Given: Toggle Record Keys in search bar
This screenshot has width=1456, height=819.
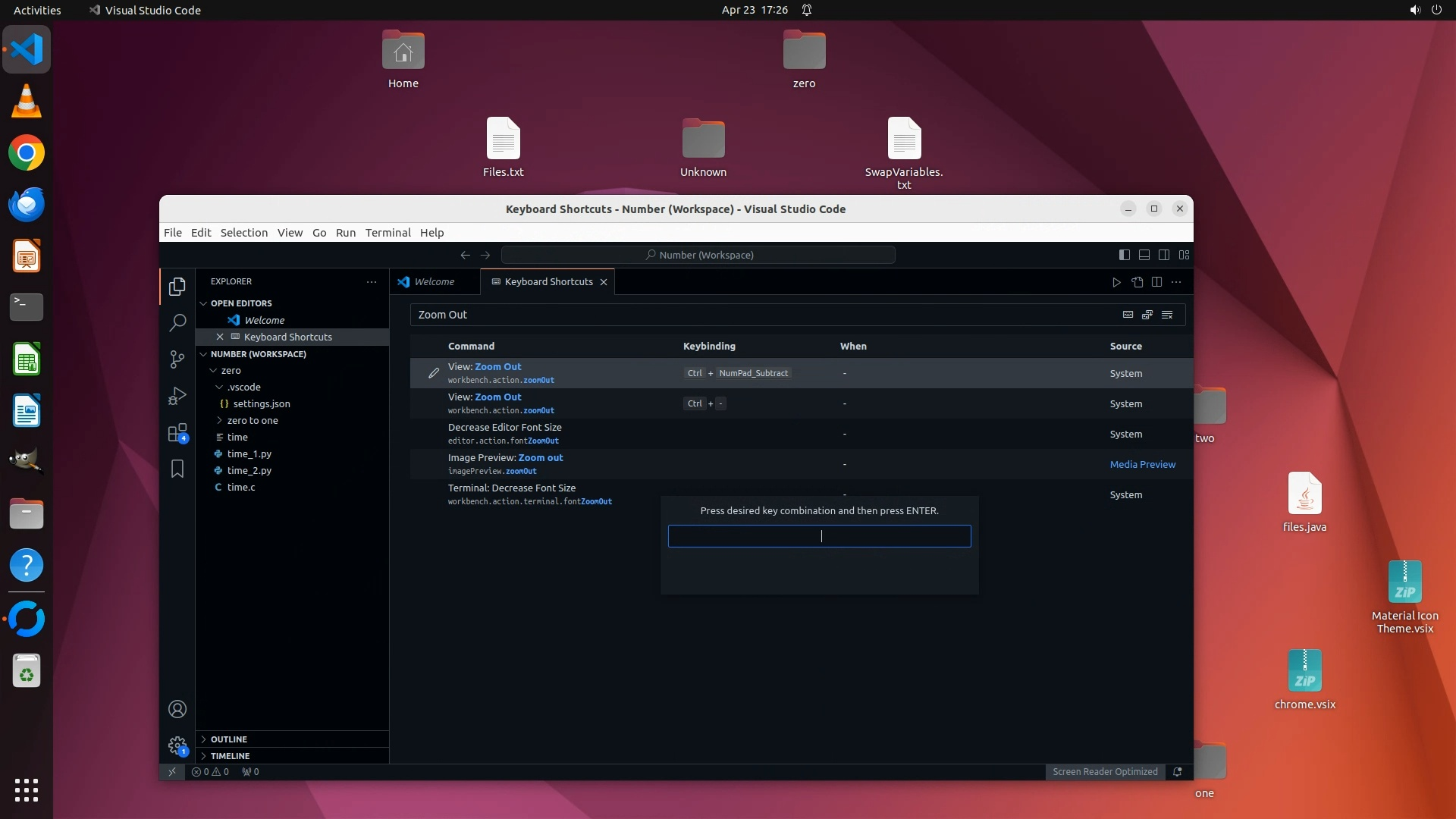Looking at the screenshot, I should tap(1128, 315).
